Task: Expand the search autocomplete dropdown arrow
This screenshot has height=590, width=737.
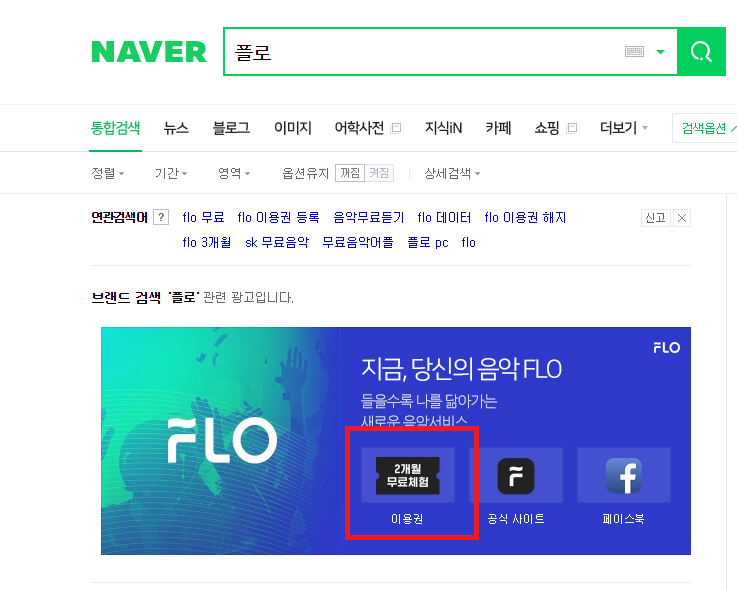Action: click(x=660, y=52)
